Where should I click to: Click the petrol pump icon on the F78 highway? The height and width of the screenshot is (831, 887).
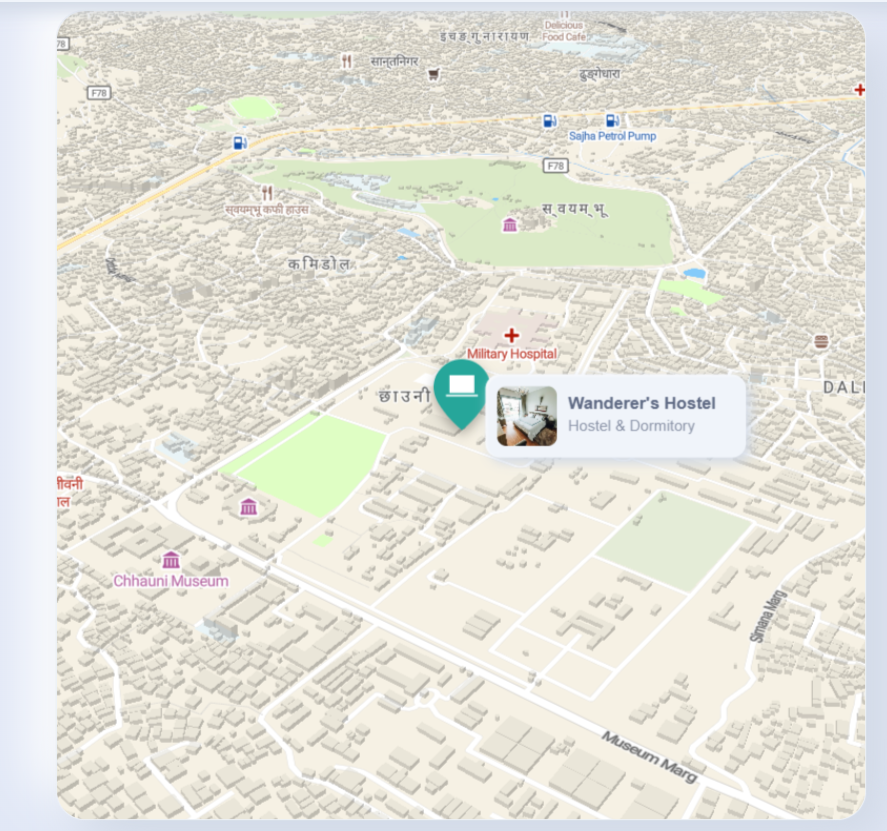[x=240, y=142]
